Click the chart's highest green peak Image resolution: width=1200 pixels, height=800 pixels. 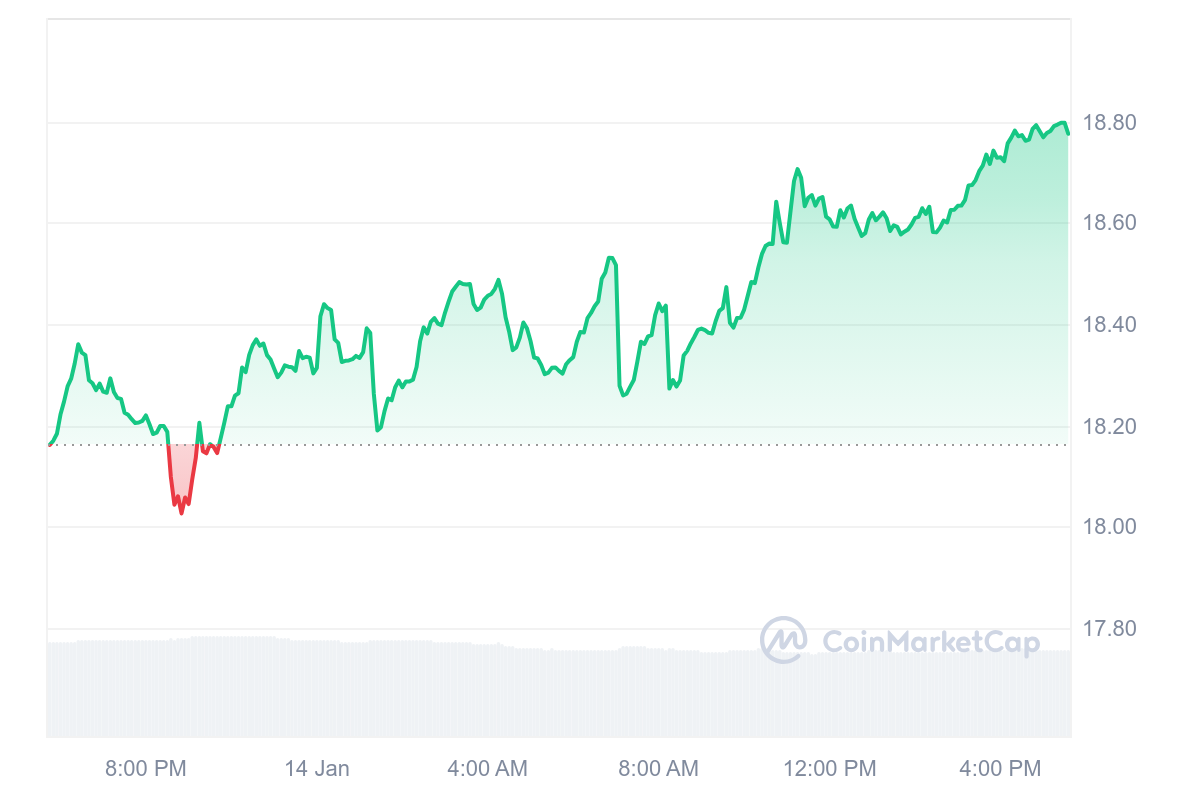tap(1064, 122)
